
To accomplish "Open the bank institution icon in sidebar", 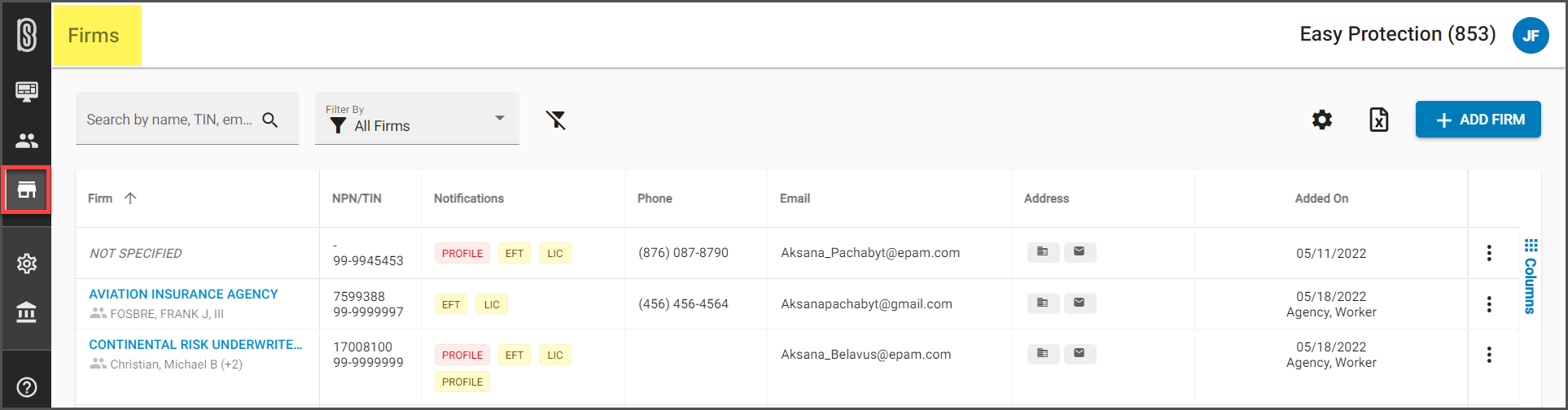I will point(27,312).
